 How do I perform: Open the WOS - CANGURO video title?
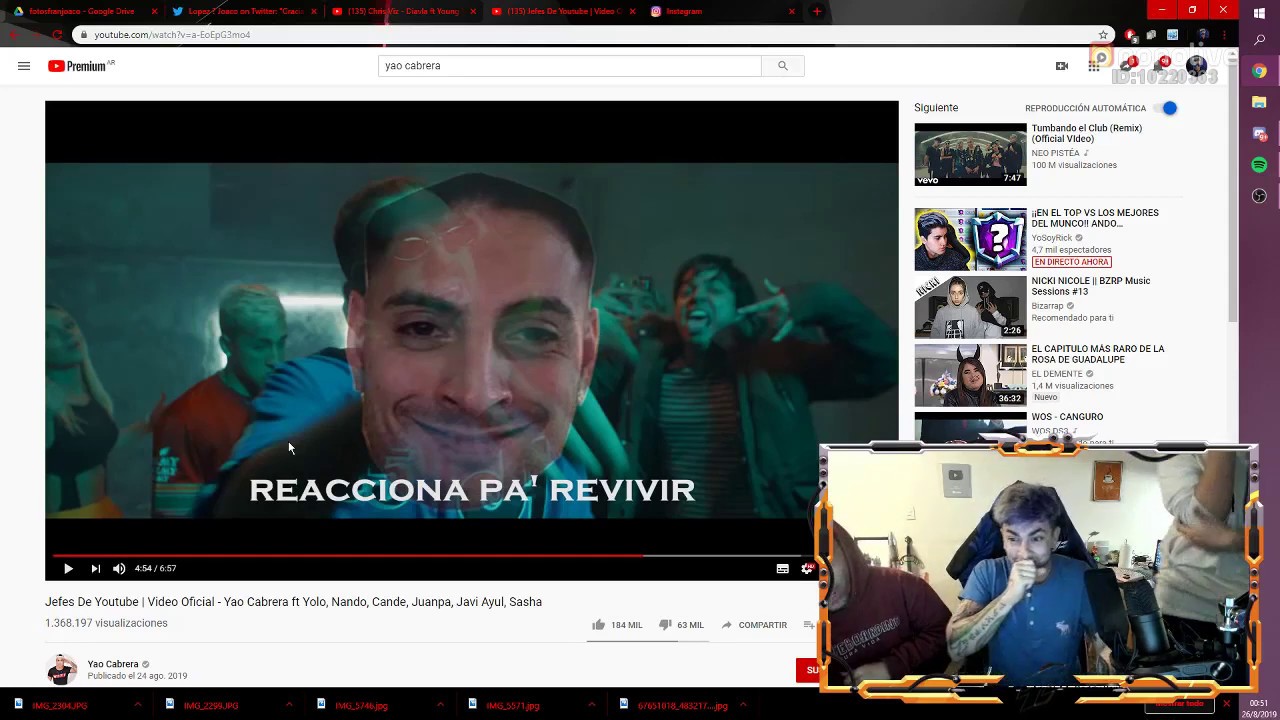pos(1067,417)
